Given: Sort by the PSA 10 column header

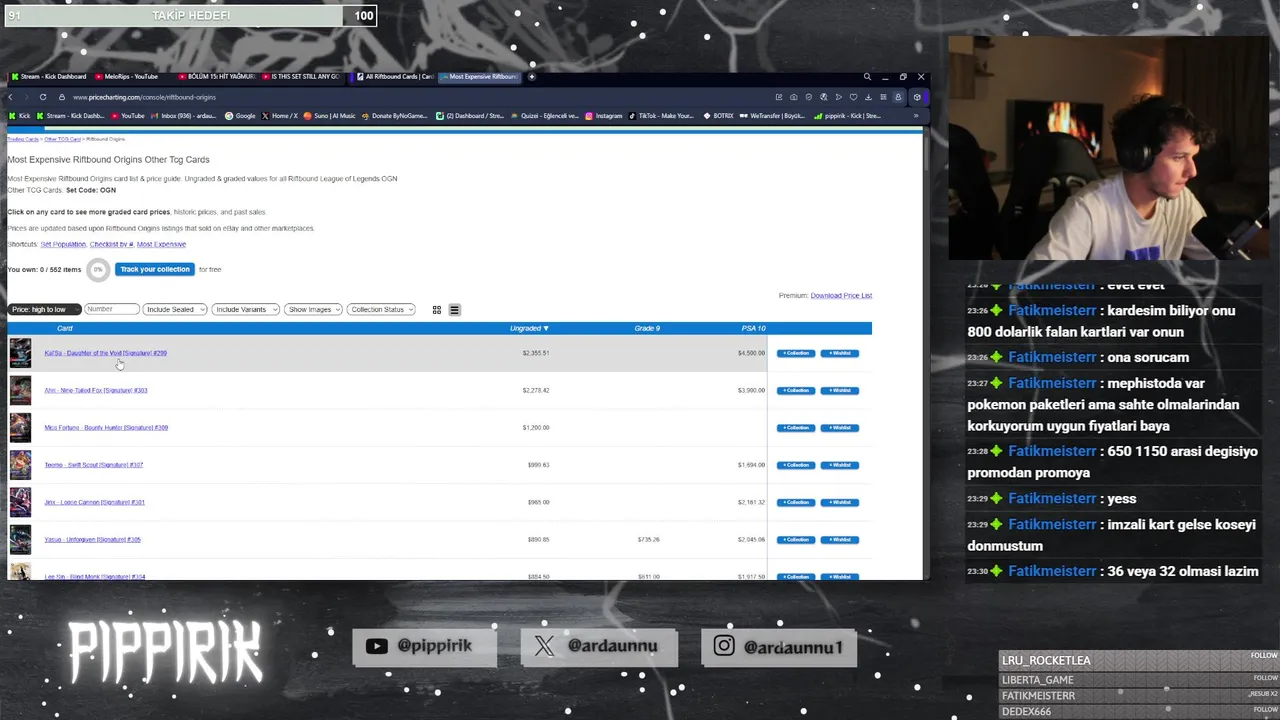Looking at the screenshot, I should coord(753,328).
